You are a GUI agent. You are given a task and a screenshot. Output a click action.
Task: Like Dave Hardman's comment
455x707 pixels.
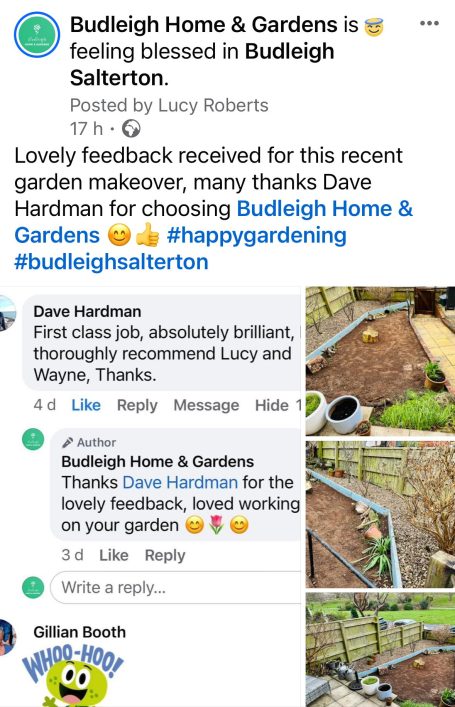point(86,405)
